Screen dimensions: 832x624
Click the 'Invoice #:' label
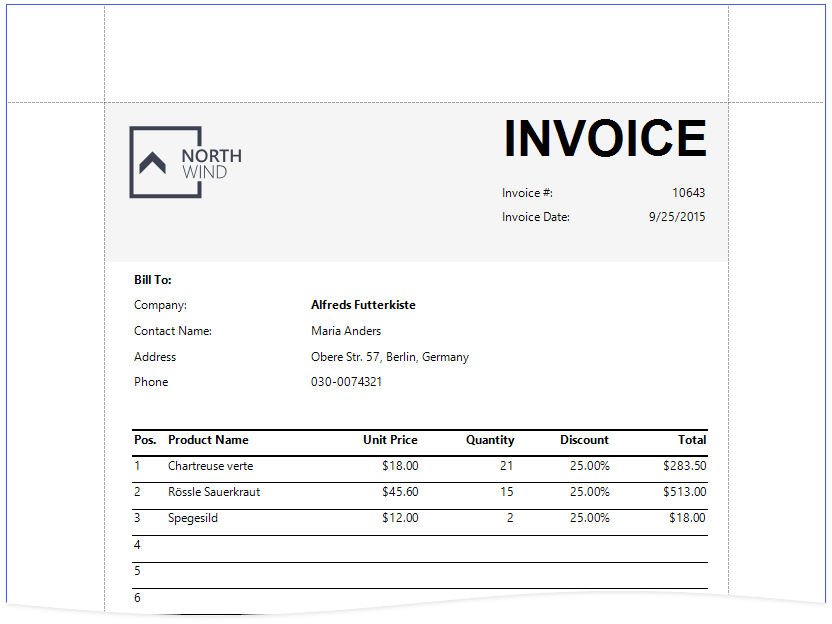point(527,193)
